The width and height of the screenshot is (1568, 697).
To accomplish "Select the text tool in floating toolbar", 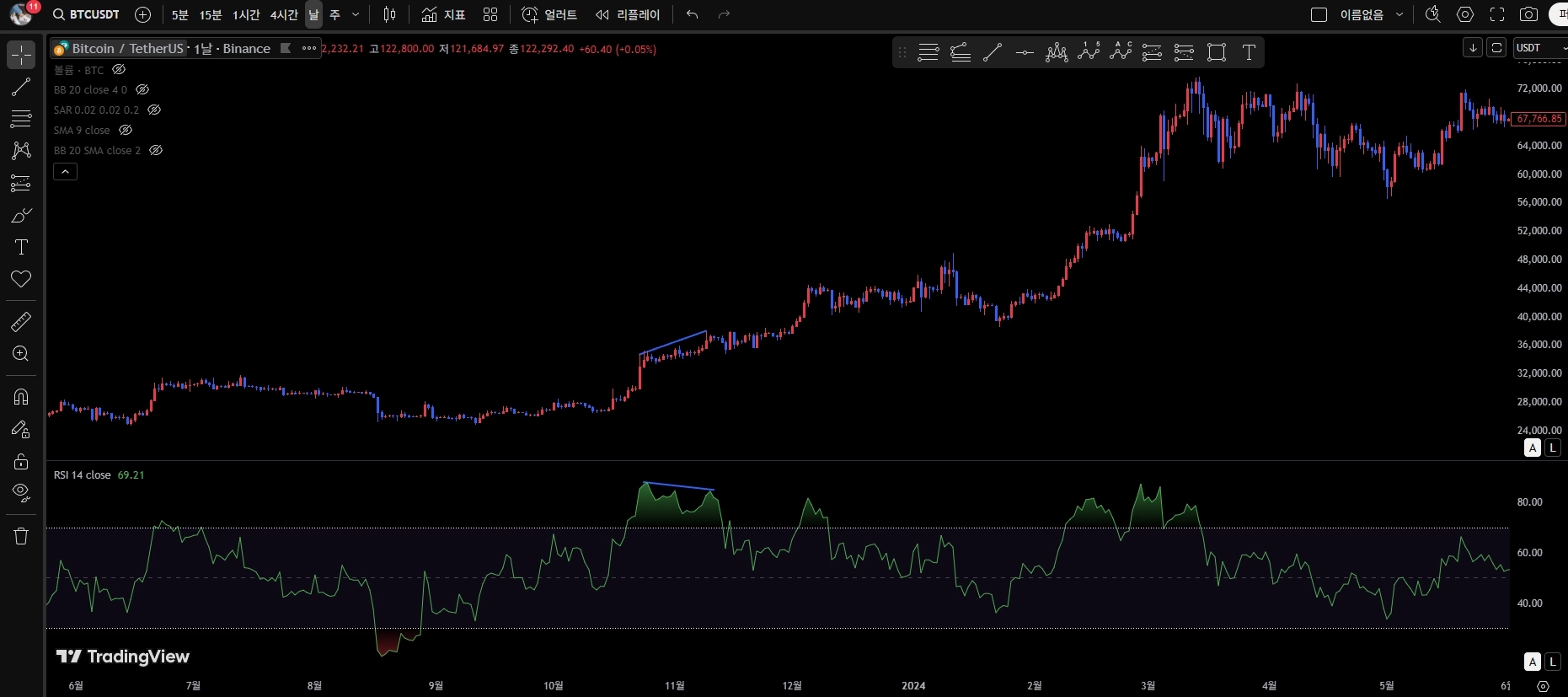I will (x=1249, y=52).
